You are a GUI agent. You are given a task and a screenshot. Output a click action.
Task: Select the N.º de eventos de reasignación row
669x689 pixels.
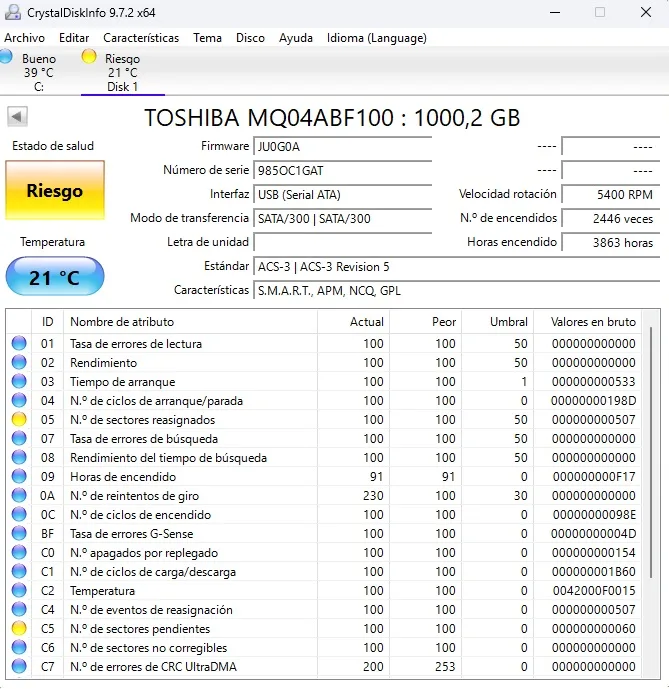324,609
